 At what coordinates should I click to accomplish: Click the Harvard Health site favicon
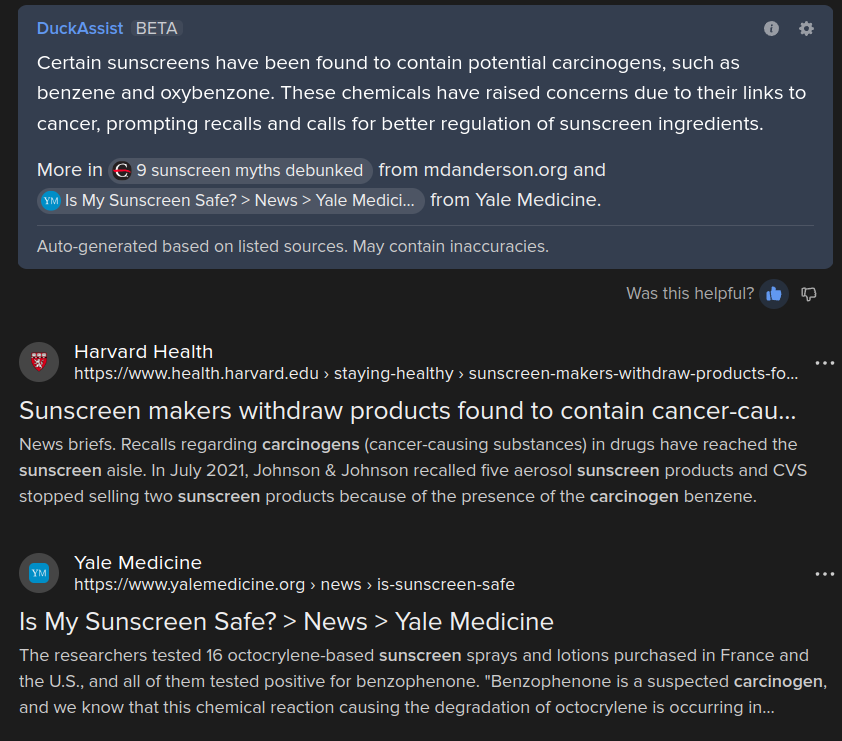click(x=39, y=361)
